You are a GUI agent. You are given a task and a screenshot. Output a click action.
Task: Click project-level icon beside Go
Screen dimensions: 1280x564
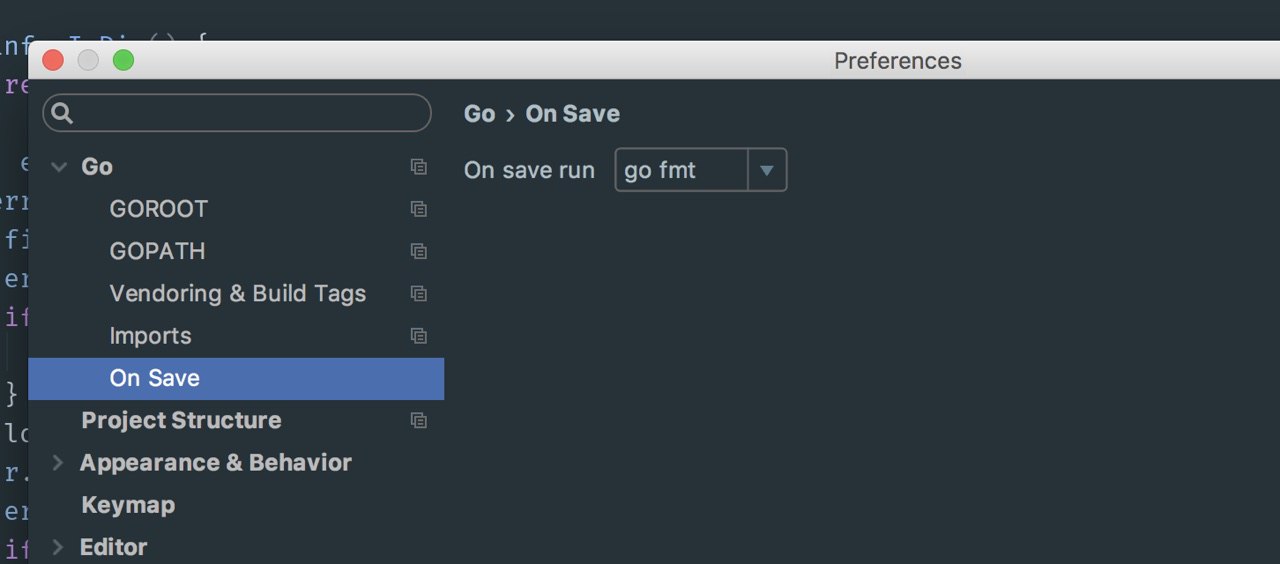(x=419, y=167)
